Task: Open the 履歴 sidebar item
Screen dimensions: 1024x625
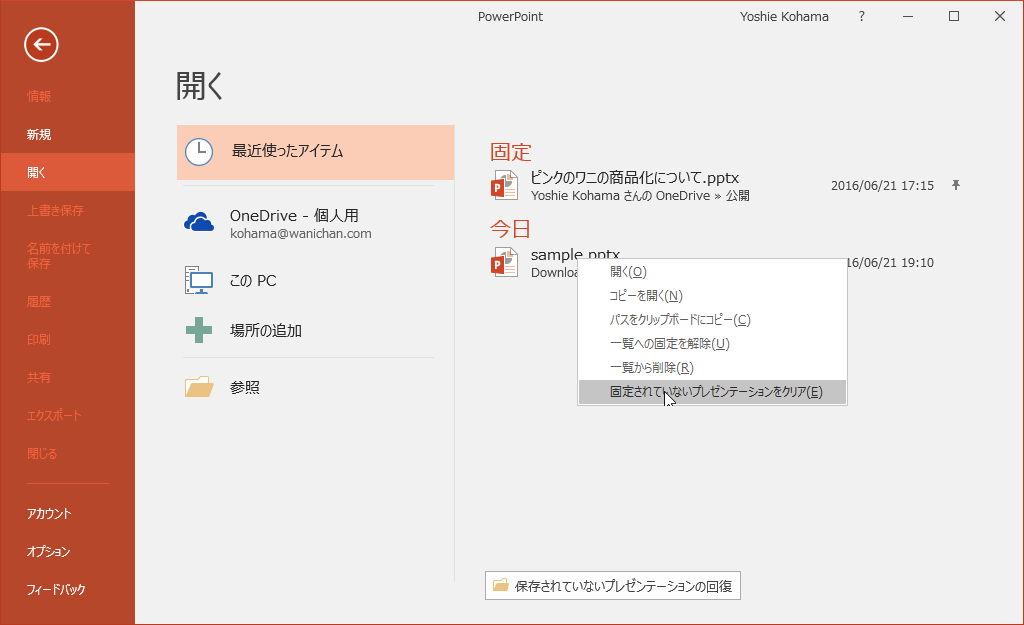Action: pos(68,302)
